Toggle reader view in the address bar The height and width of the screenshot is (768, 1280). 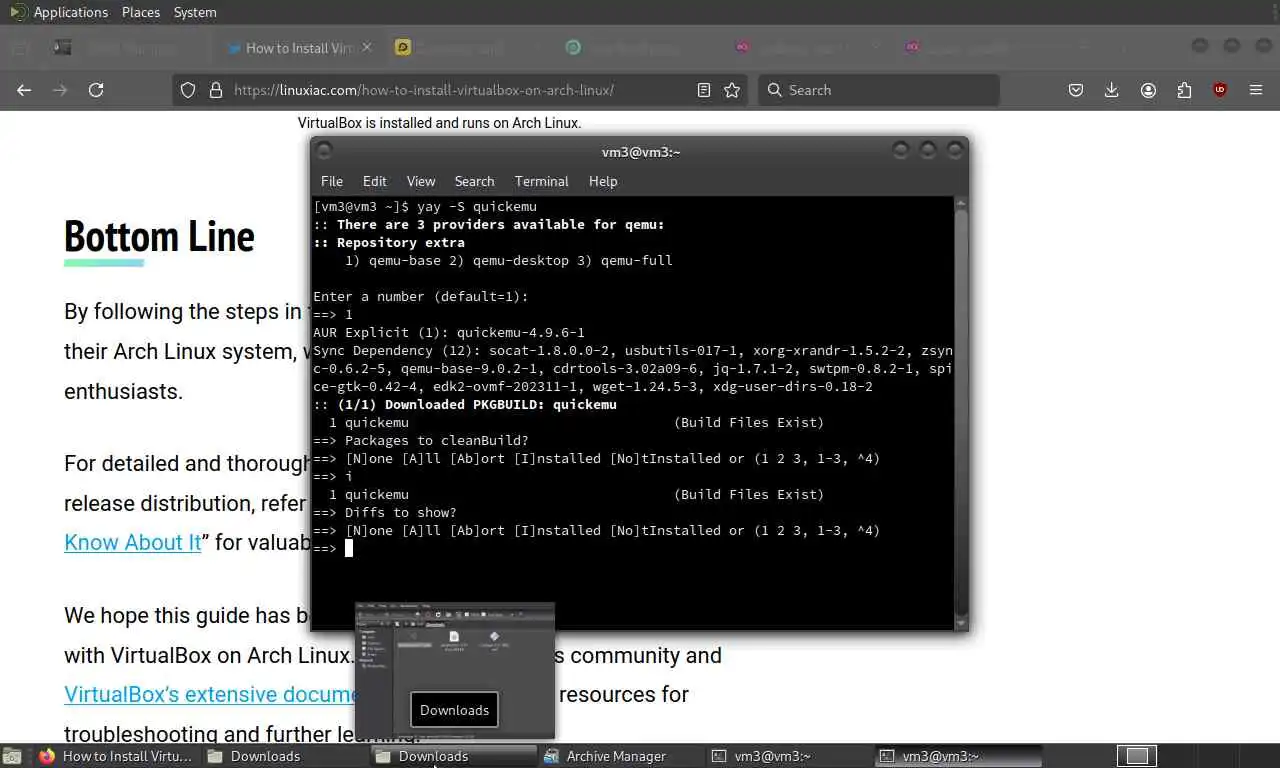click(x=704, y=90)
